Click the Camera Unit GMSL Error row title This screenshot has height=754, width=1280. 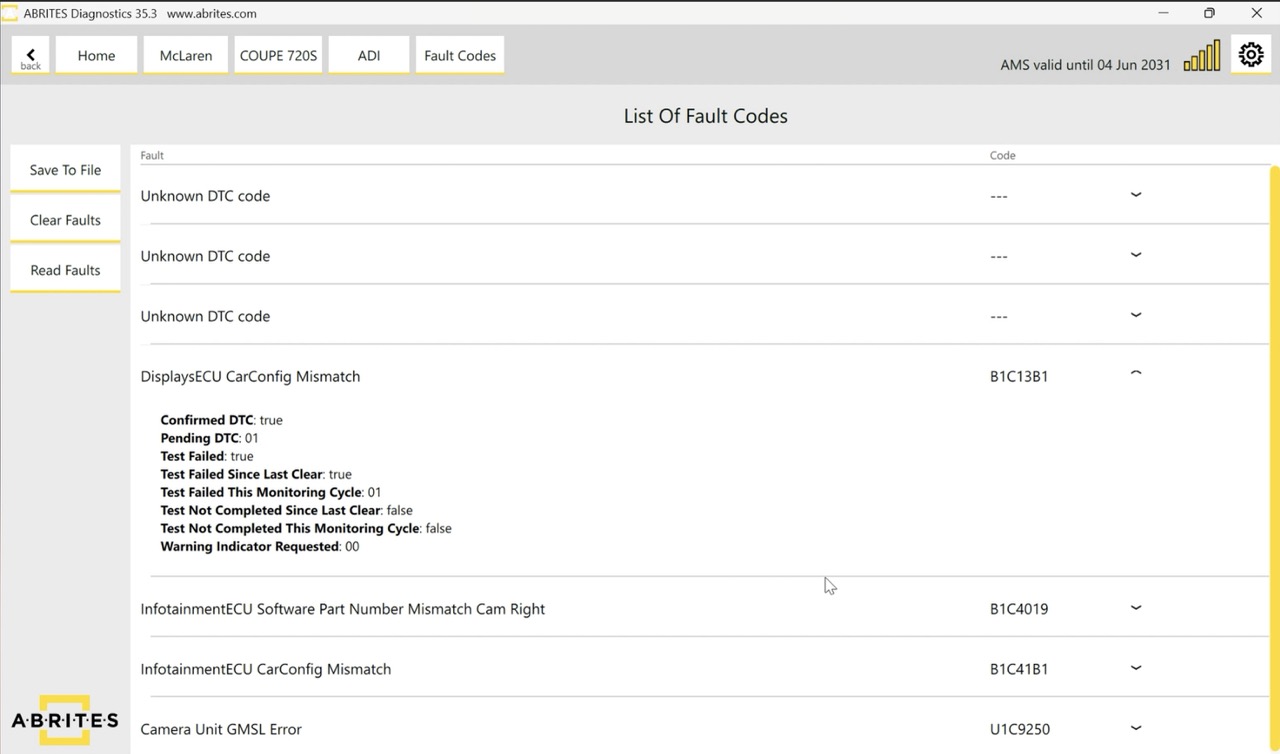(x=221, y=729)
